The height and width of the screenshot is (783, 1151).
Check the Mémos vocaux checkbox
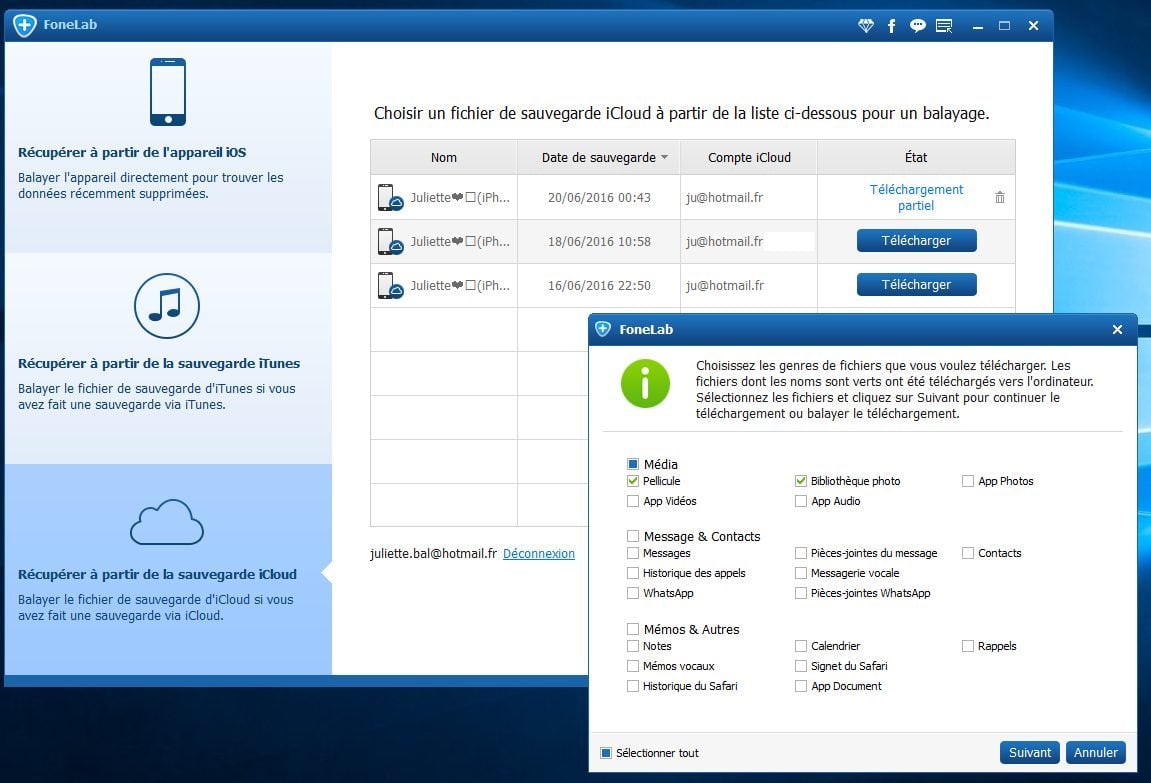(x=633, y=666)
